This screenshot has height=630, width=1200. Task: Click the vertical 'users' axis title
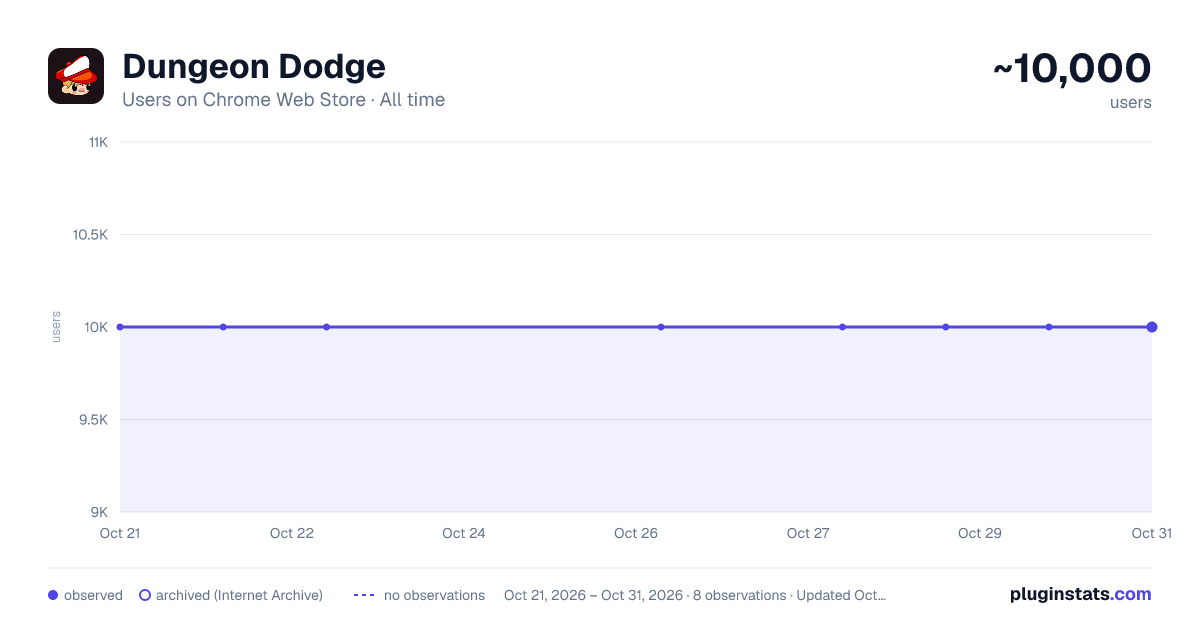tap(56, 327)
